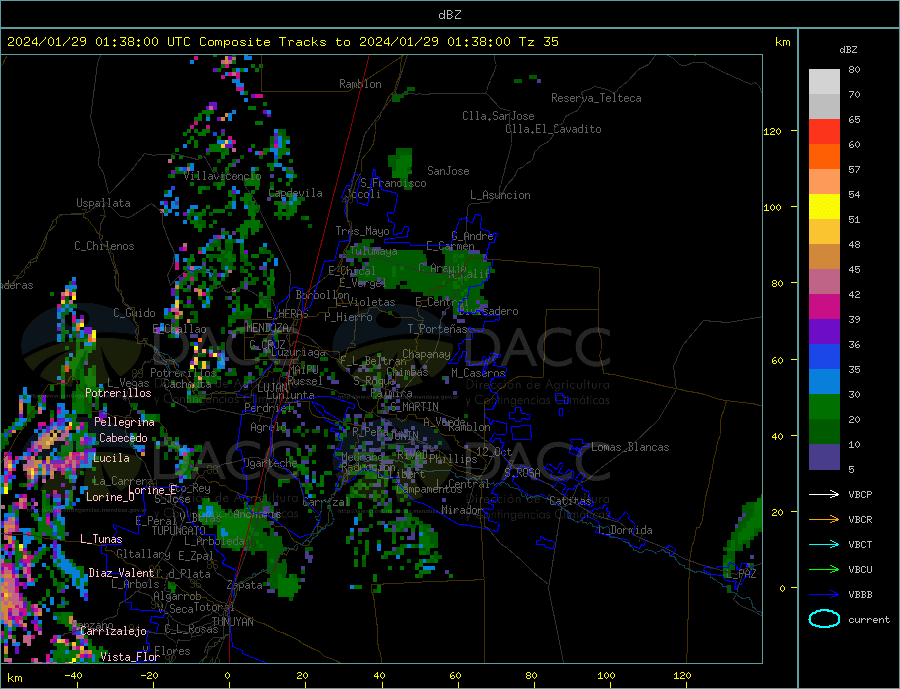Click the Cabecedo label on map

[123, 438]
